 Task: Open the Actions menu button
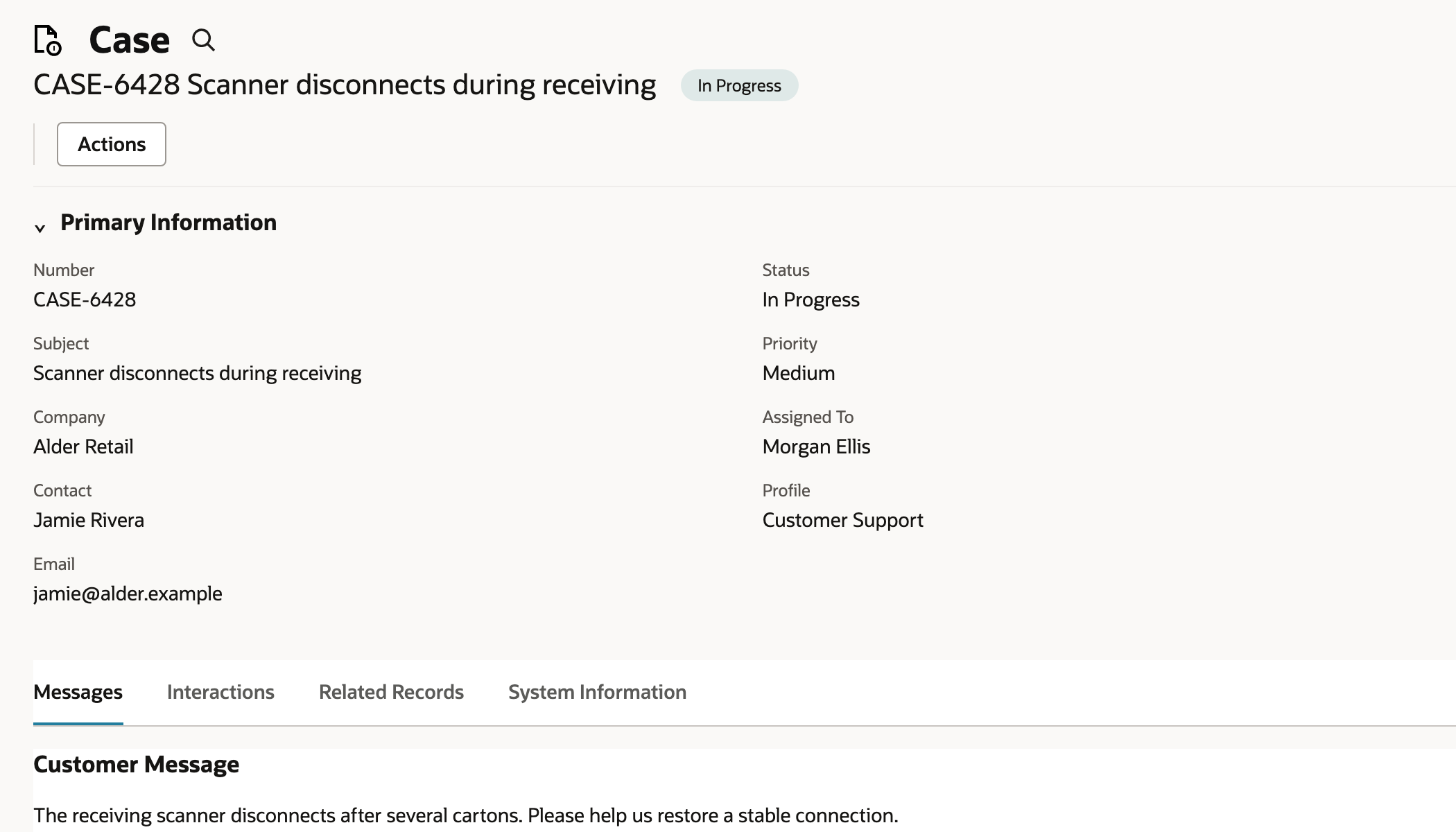coord(112,144)
